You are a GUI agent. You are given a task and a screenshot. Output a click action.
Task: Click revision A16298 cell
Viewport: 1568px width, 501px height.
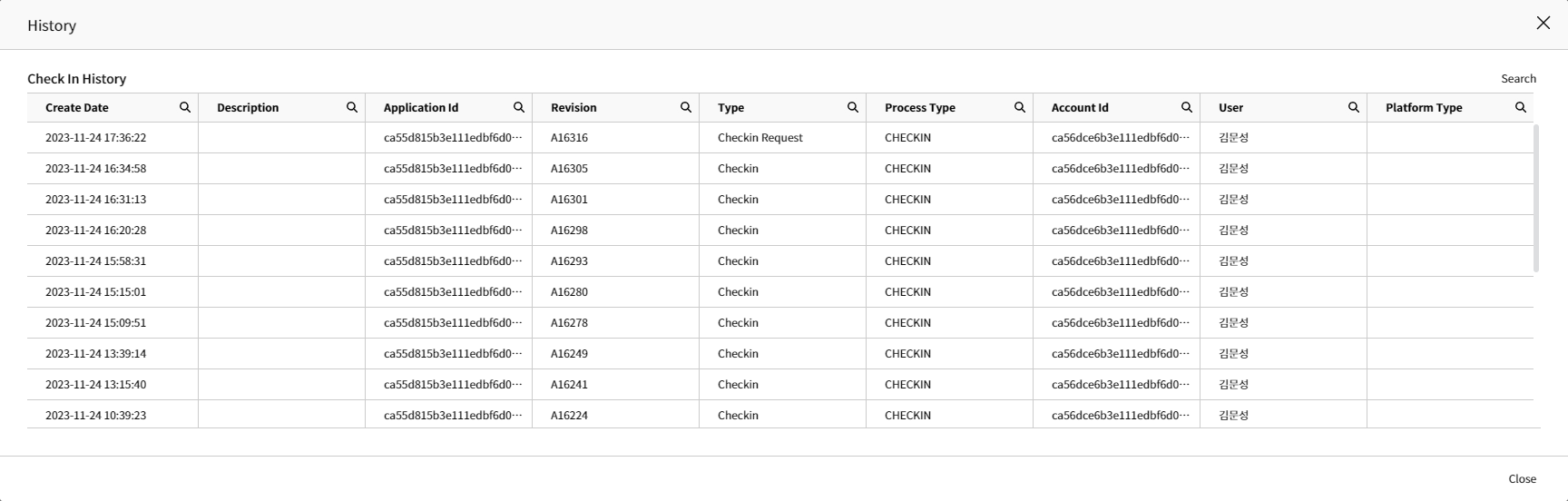point(615,231)
